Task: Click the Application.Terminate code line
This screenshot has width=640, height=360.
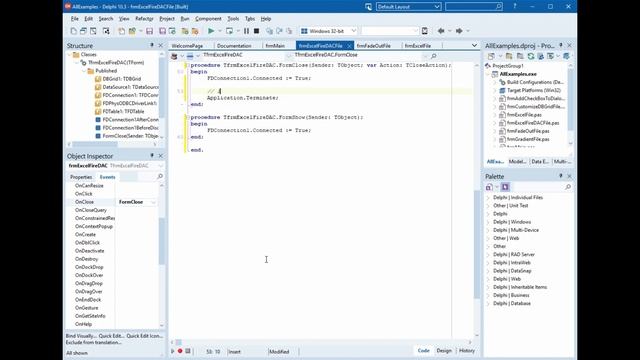Action: tap(242, 98)
